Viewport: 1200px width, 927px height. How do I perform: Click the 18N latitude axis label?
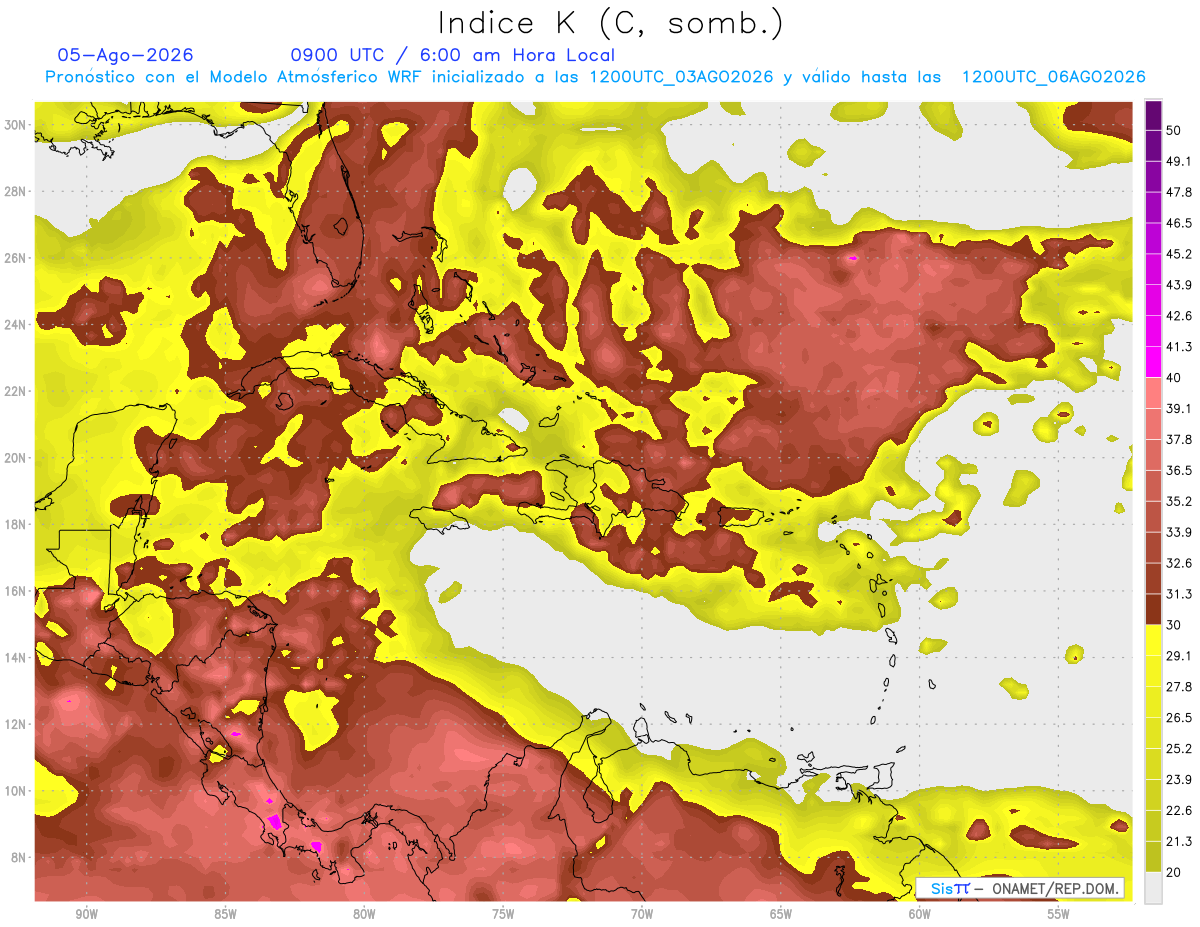point(16,525)
